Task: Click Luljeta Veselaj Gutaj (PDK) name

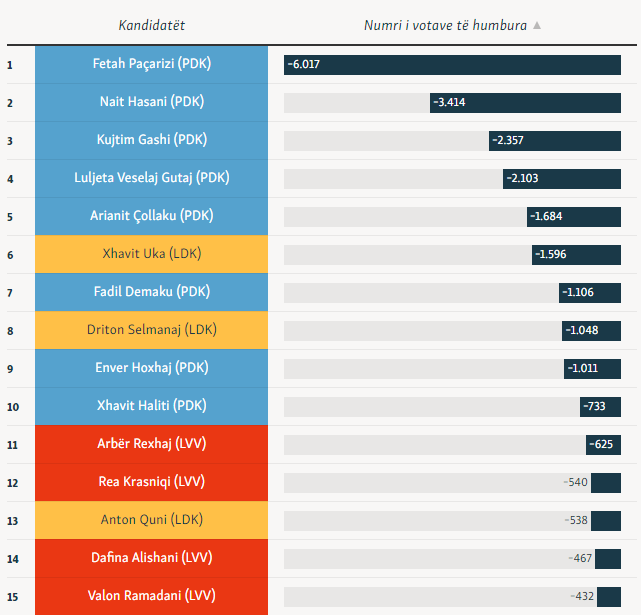Action: (x=151, y=178)
